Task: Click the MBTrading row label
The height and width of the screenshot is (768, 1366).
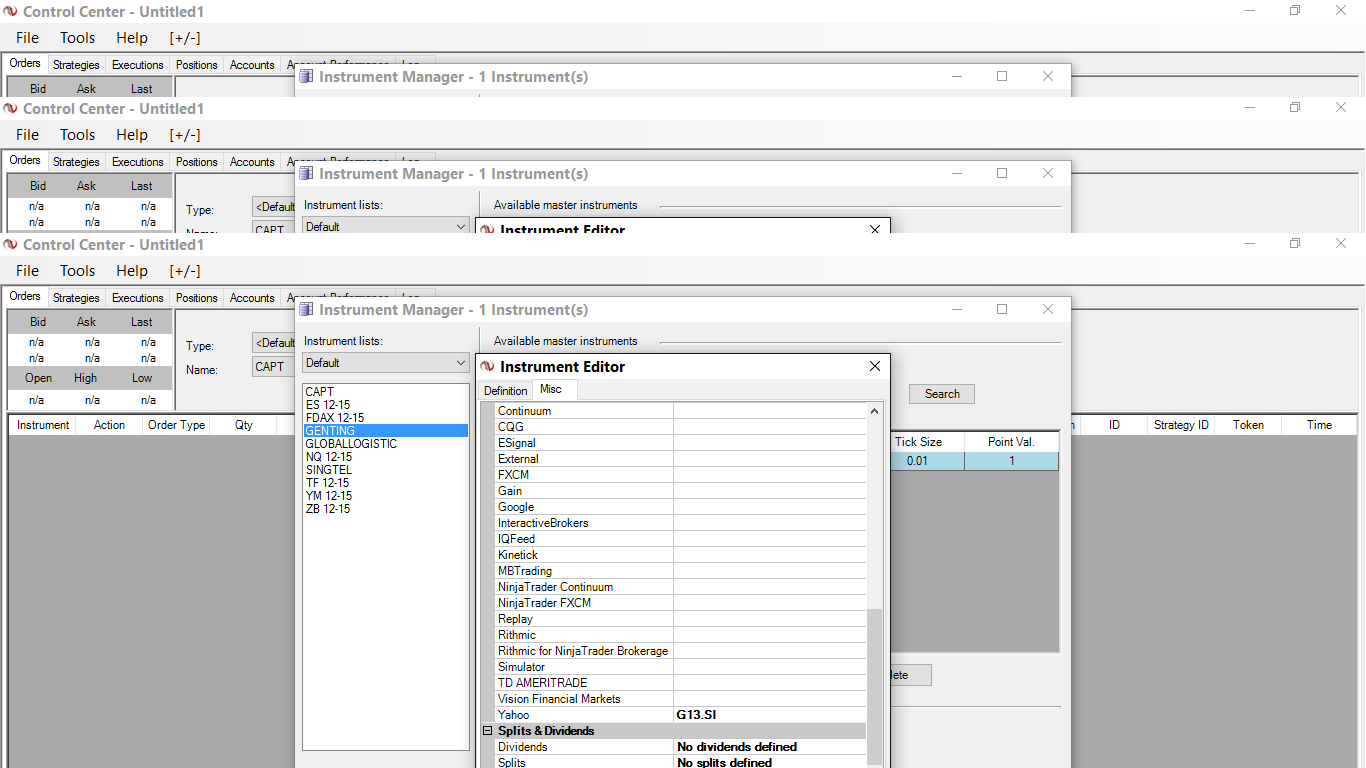Action: click(525, 571)
